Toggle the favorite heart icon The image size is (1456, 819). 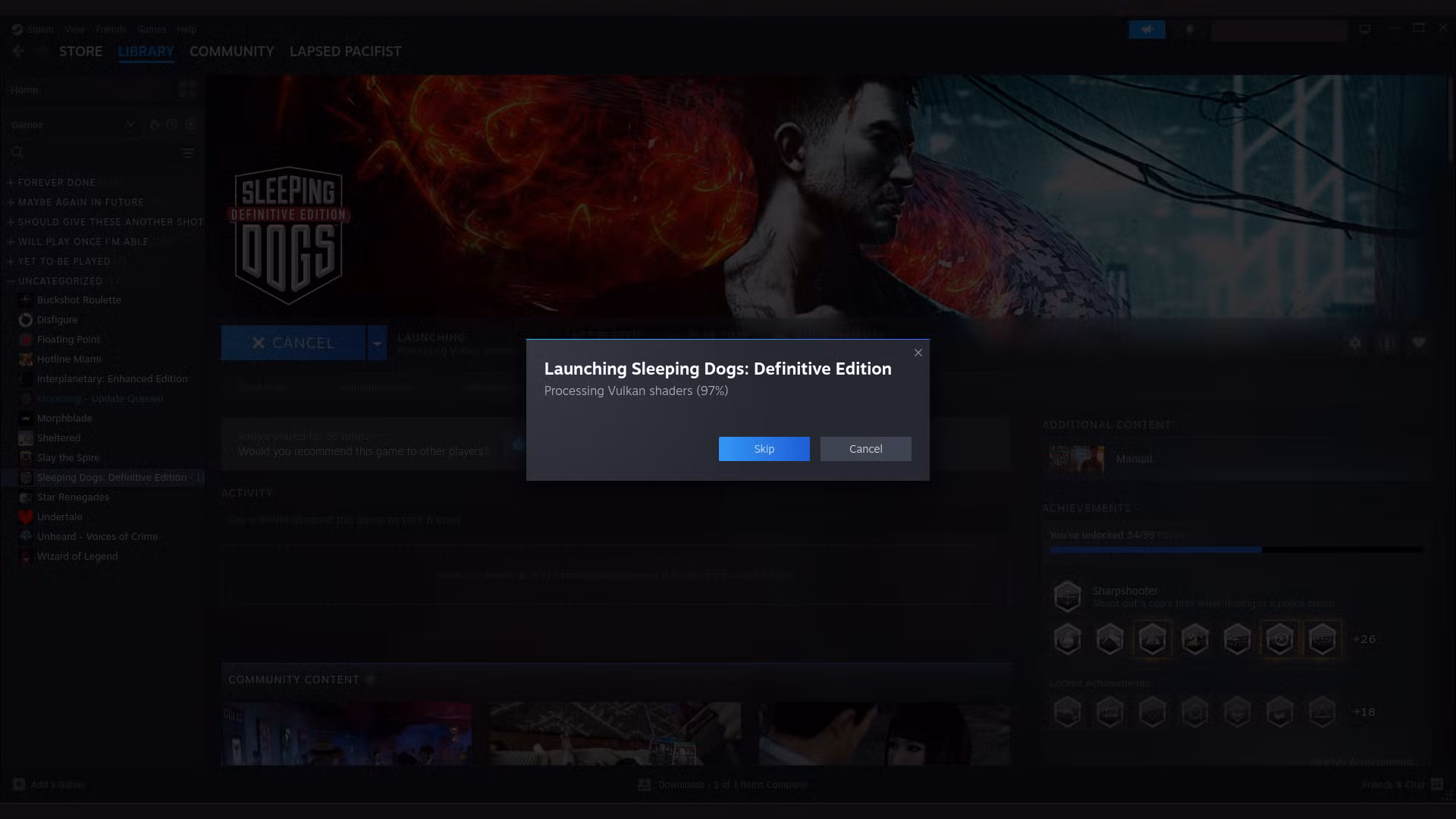[x=1419, y=343]
